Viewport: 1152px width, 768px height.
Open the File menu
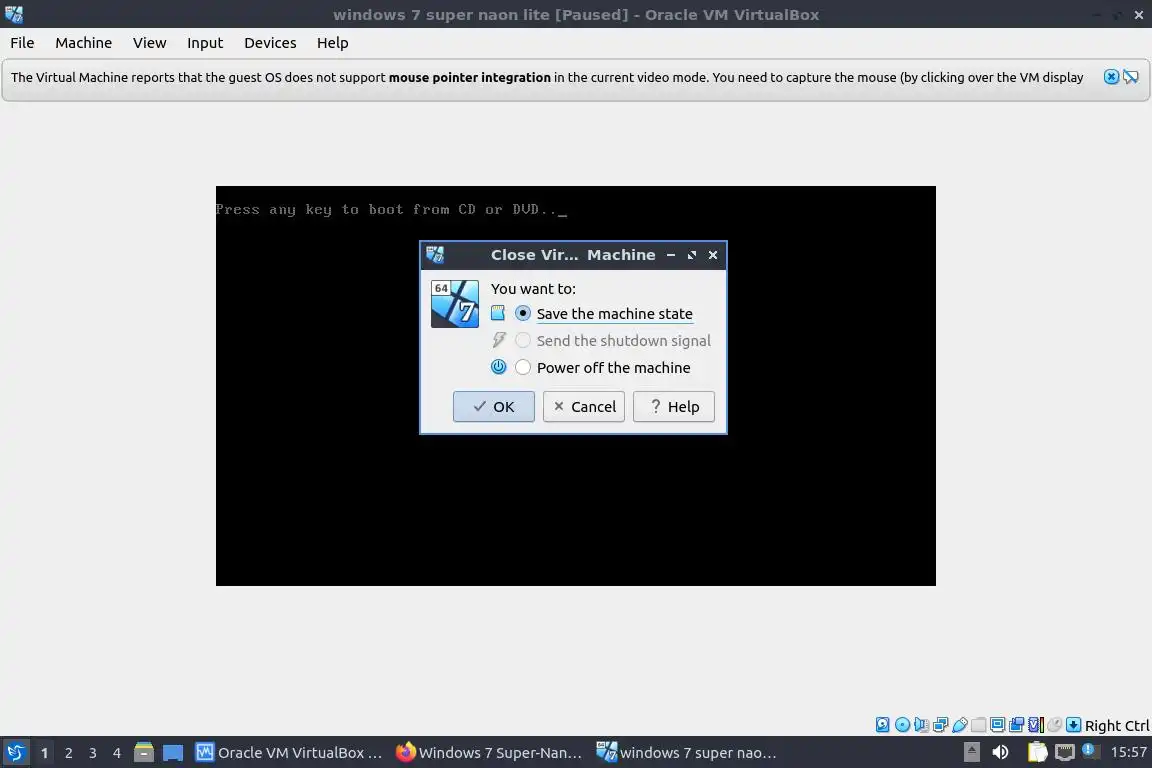(22, 43)
